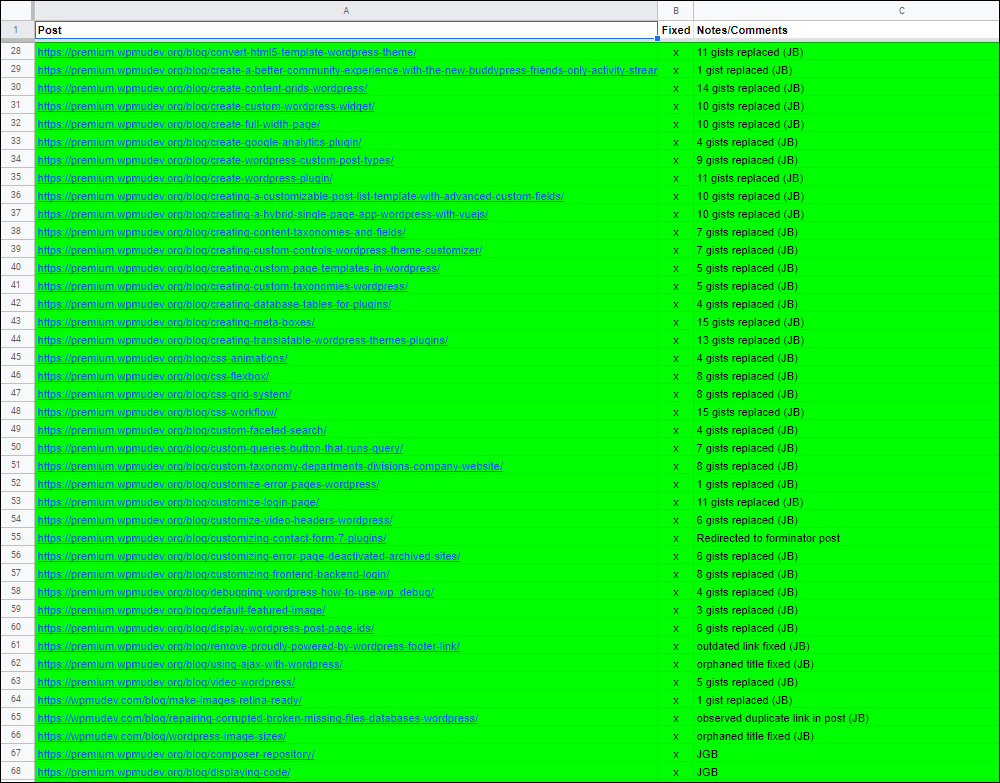Select the "observed duplicate link in post" note
The width and height of the screenshot is (1000, 783).
(783, 719)
